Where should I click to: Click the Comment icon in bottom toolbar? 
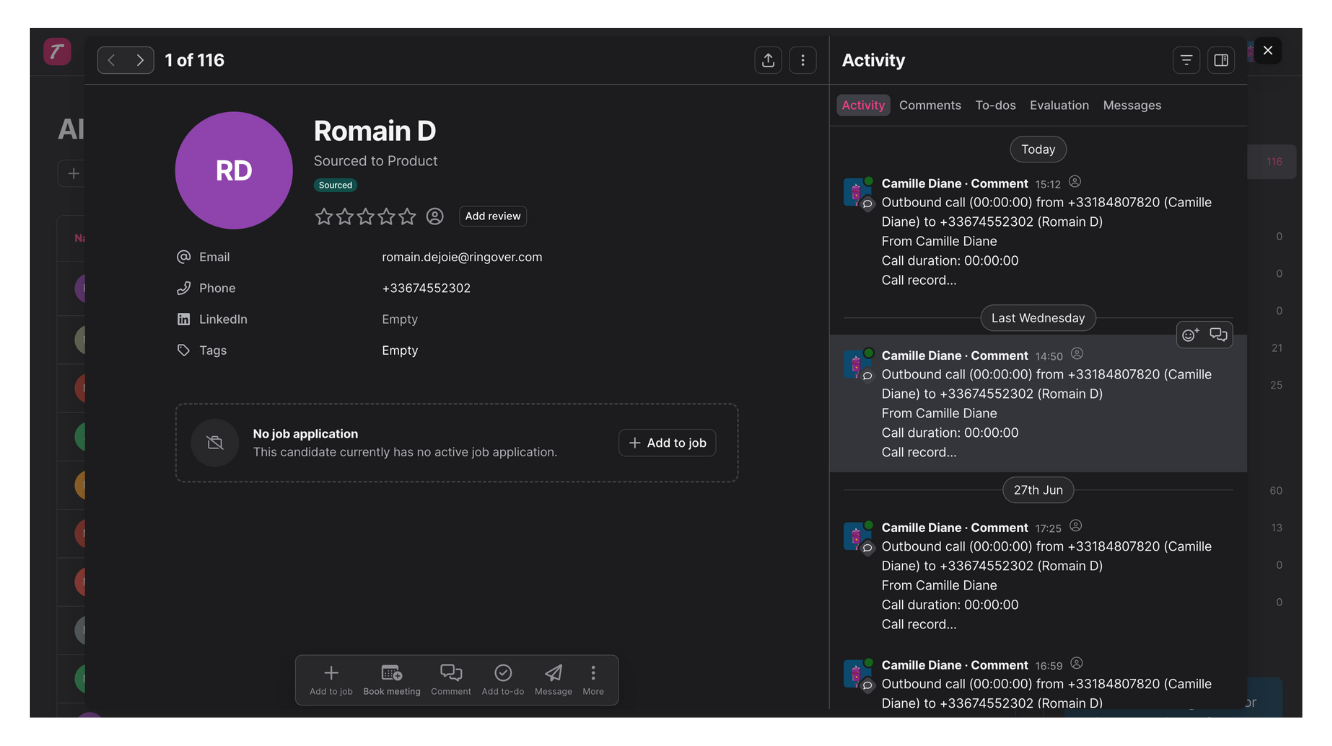coord(451,673)
